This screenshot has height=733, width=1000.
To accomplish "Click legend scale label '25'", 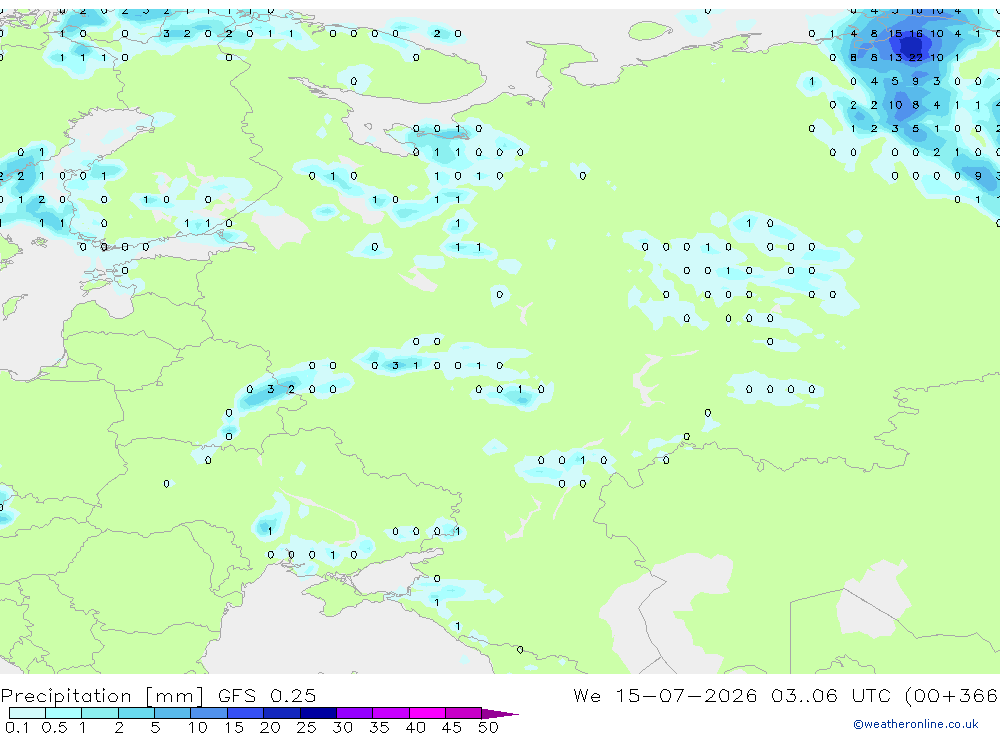I will (x=306, y=727).
